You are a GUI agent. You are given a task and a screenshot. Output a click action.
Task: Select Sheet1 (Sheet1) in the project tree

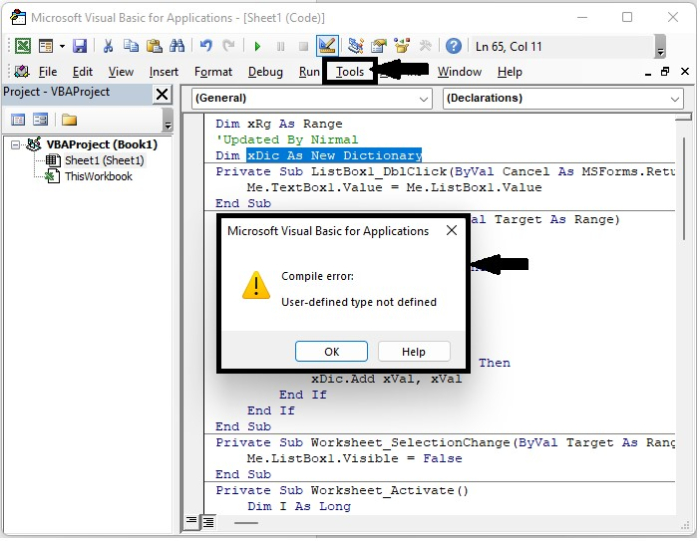pos(104,160)
